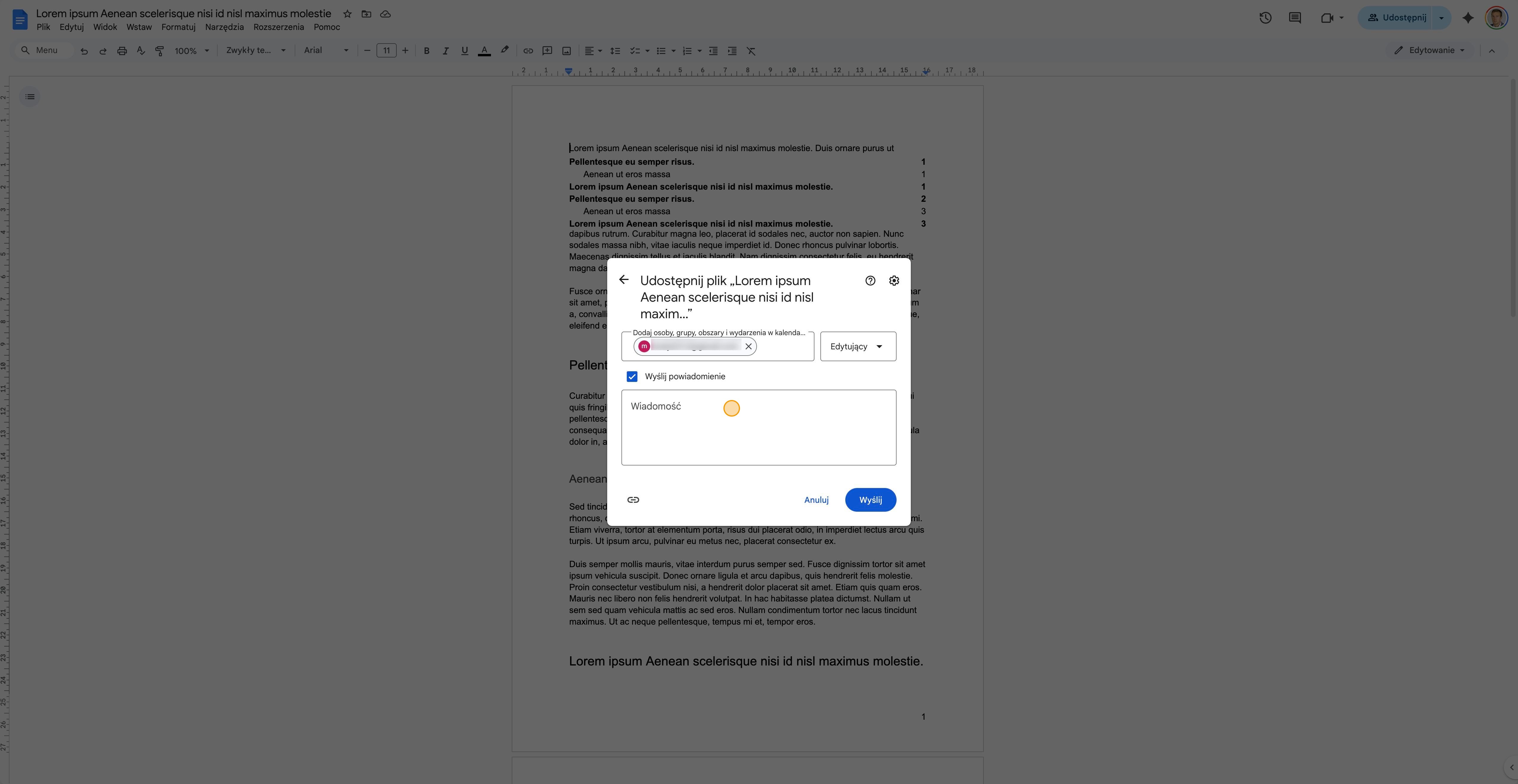This screenshot has width=1518, height=784.
Task: Star the document title
Action: pos(347,14)
